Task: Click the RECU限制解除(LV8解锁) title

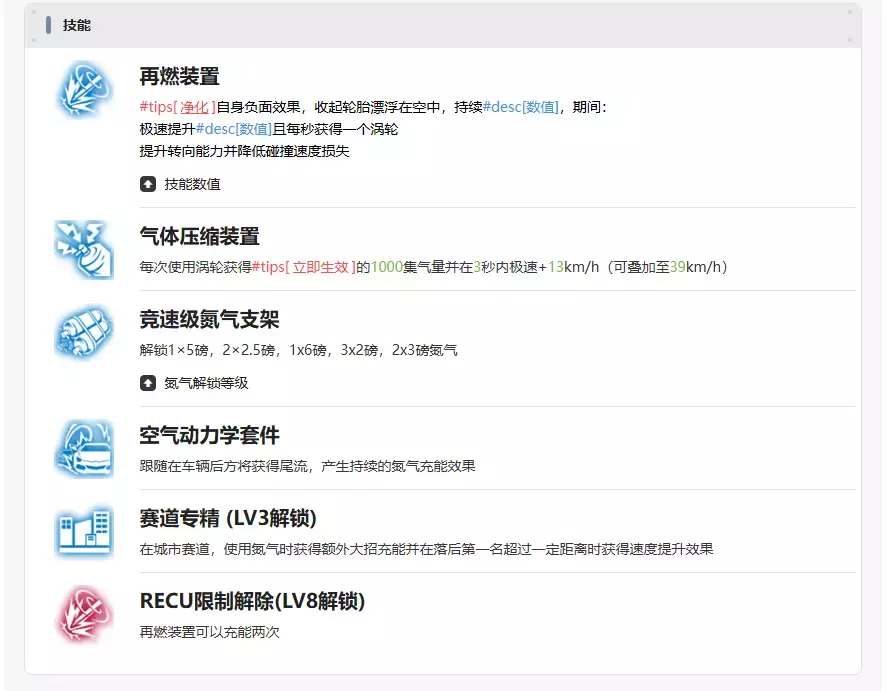Action: 252,602
